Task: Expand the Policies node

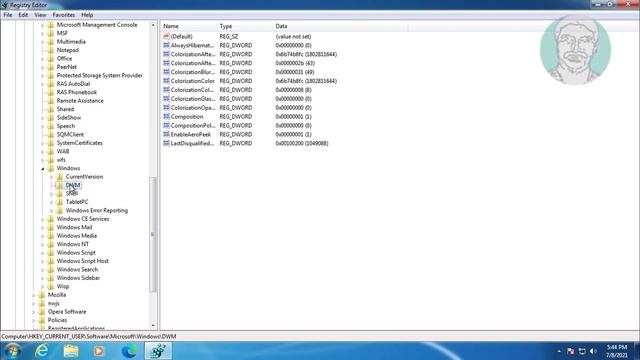Action: point(33,320)
